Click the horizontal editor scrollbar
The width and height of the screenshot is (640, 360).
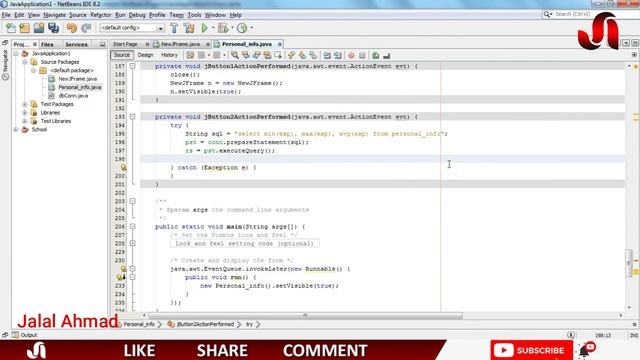point(305,316)
